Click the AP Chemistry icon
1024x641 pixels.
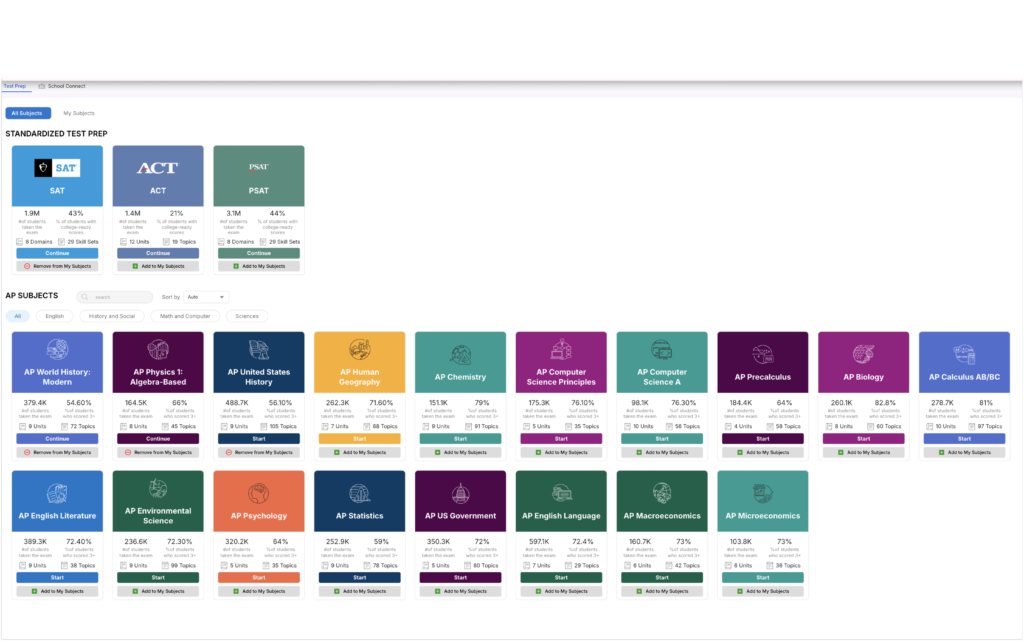click(460, 354)
